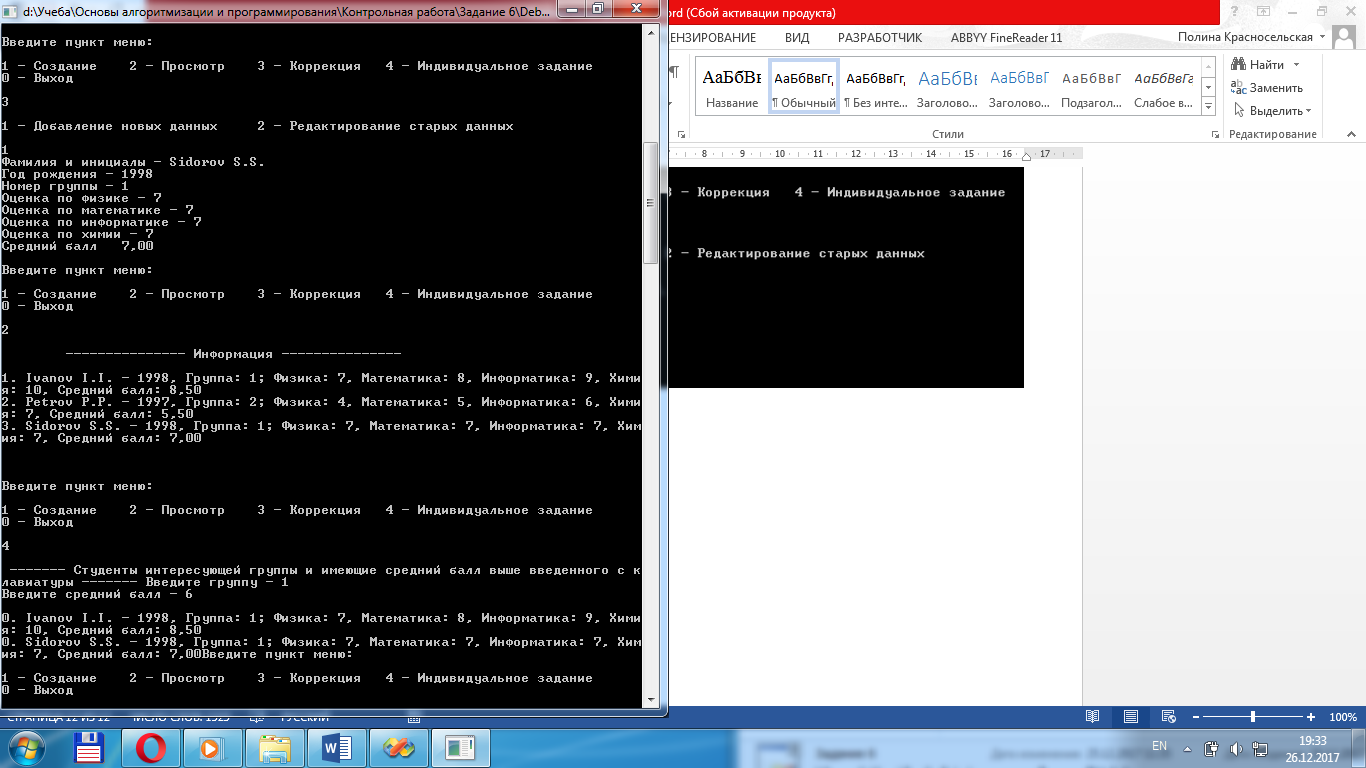
Task: Click the power/battery tray icon
Action: tap(1212, 748)
